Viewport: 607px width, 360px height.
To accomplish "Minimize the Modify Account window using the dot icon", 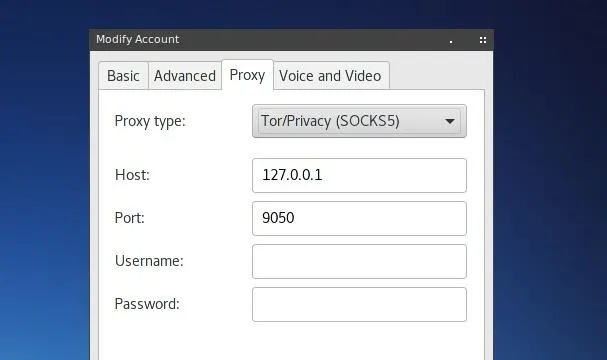I will coord(451,41).
